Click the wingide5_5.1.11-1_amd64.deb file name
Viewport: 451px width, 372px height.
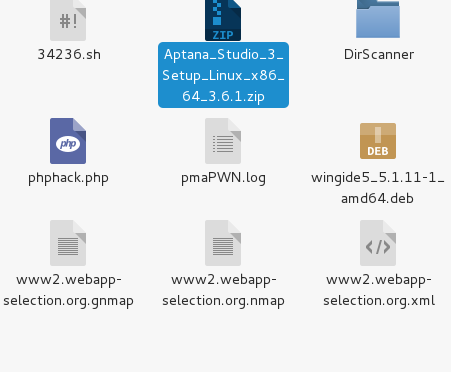click(378, 188)
